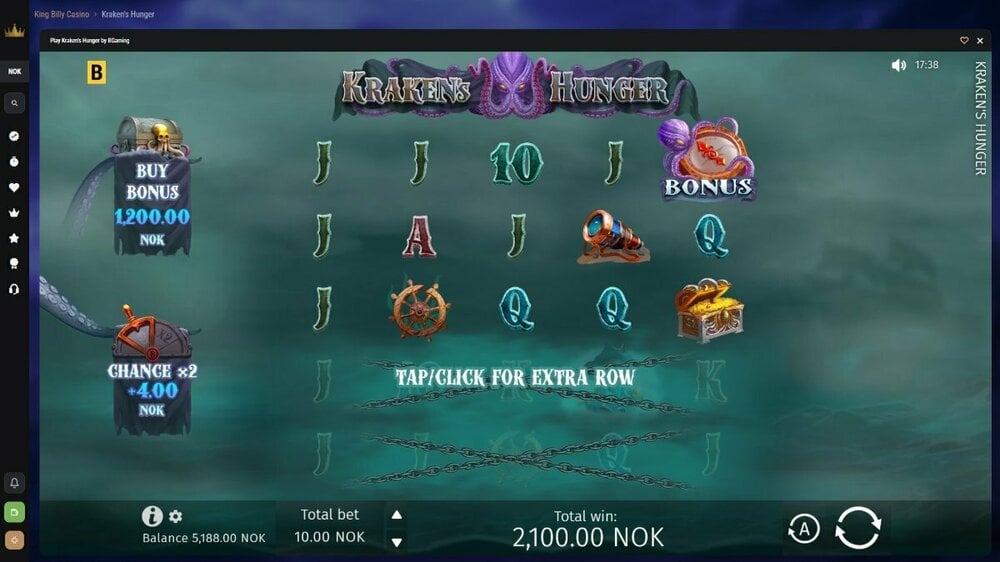Screen dimensions: 1000x562
Task: Click the crown logo at sidebar top
Action: pyautogui.click(x=14, y=31)
